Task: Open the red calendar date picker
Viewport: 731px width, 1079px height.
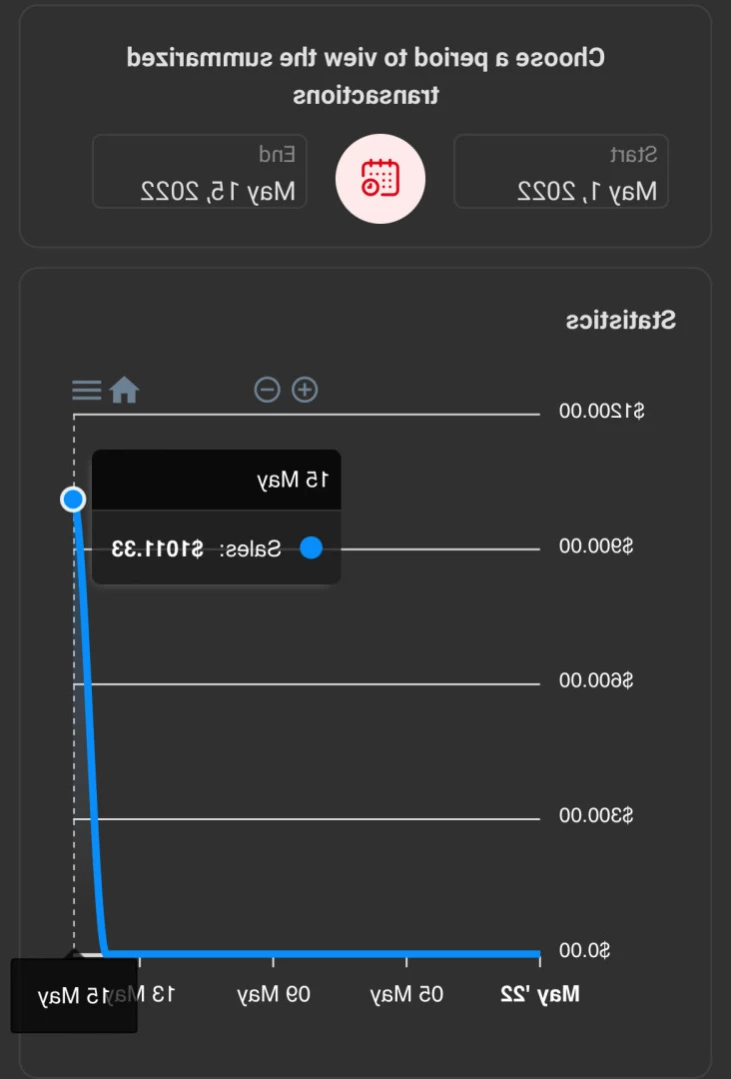Action: 380,178
